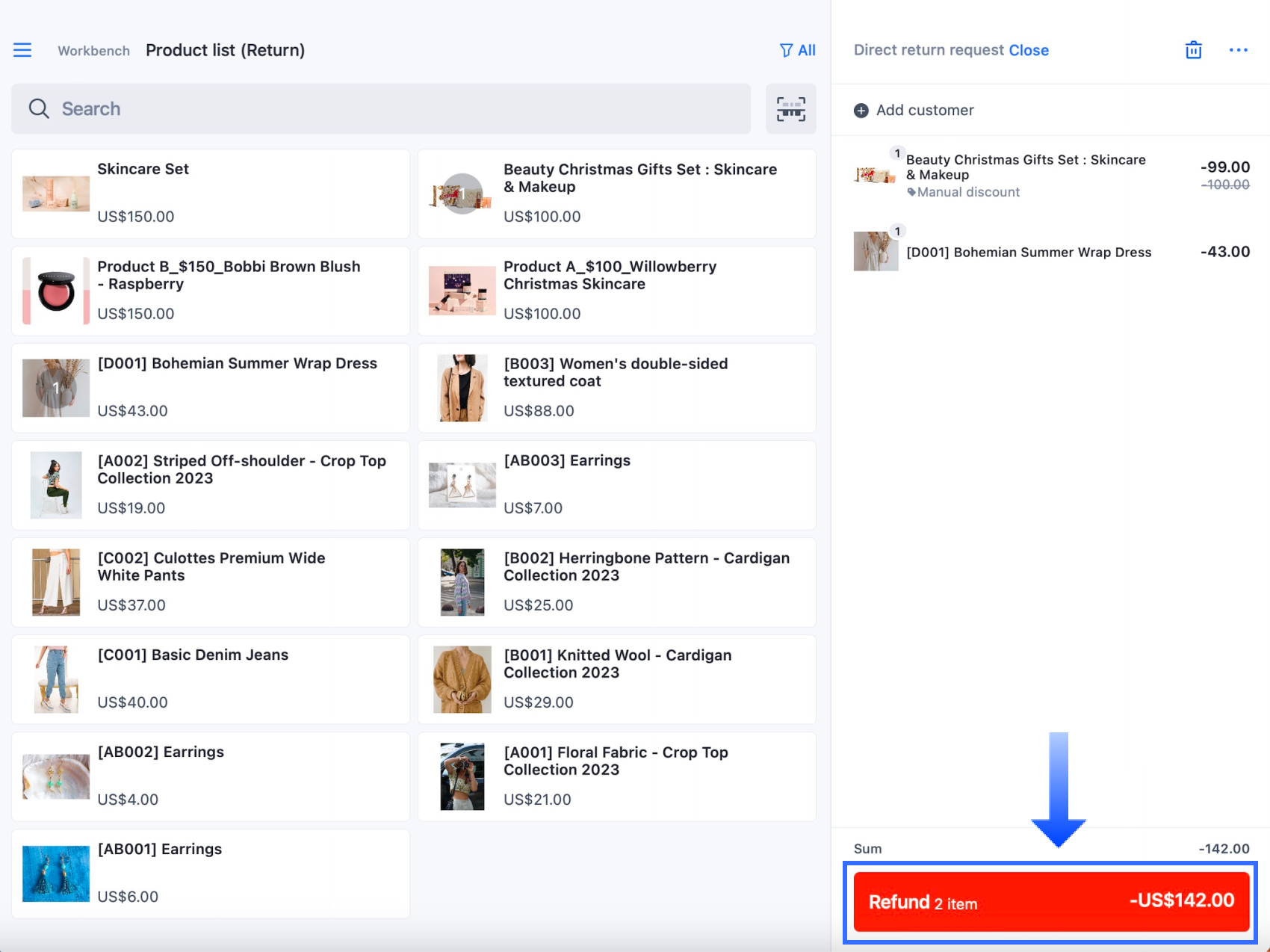1270x952 pixels.
Task: Click the struck-through -100.00 original price
Action: (x=1225, y=185)
